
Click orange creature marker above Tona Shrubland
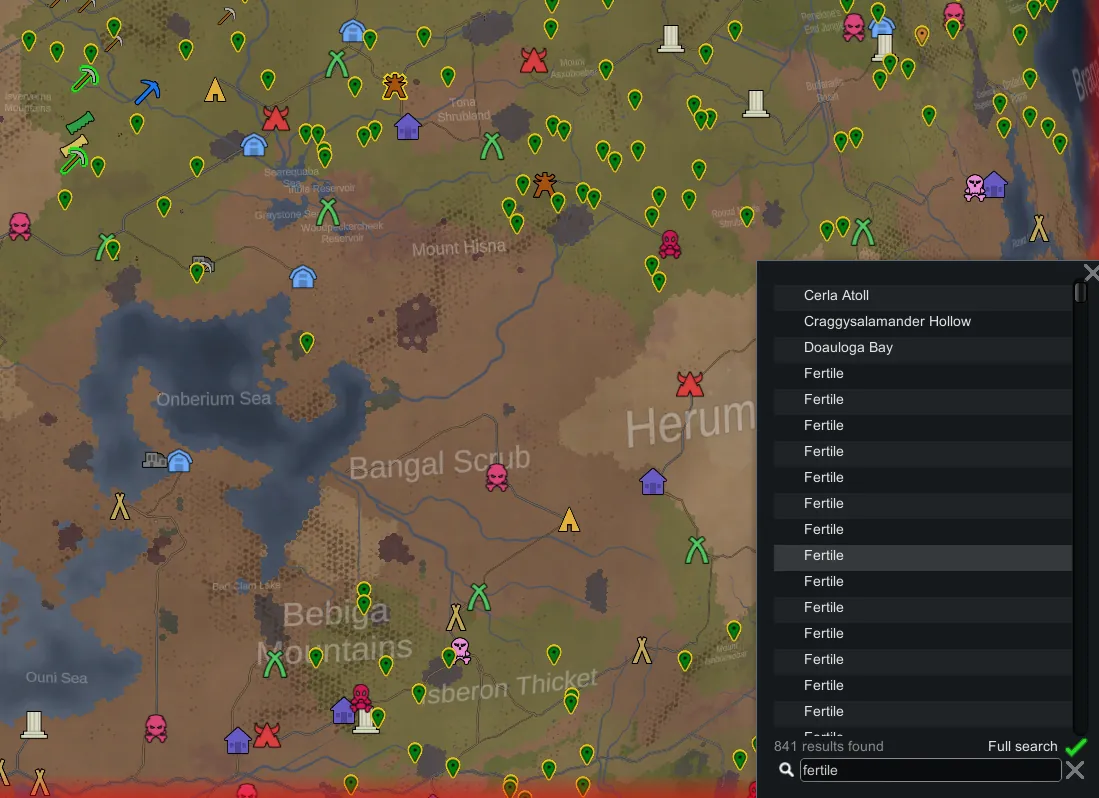[x=395, y=86]
